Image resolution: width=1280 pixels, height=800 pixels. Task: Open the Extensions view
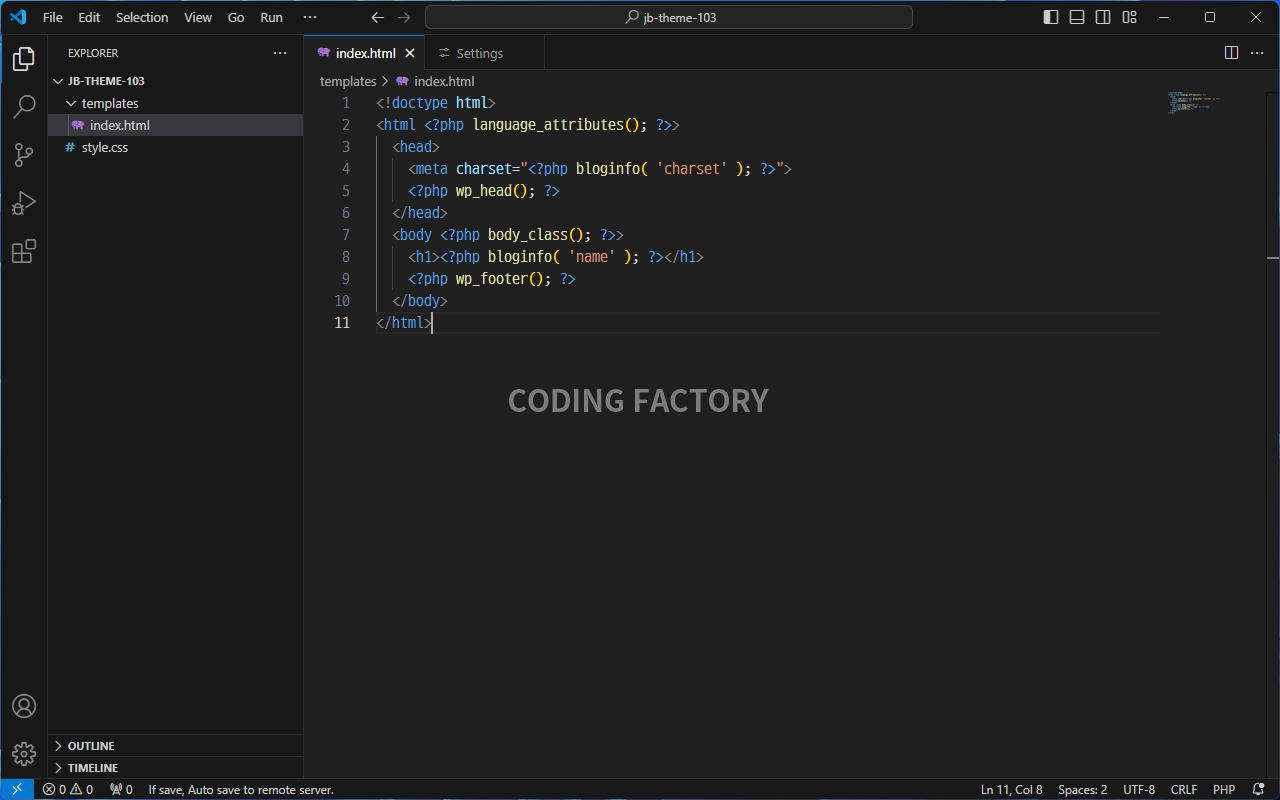tap(24, 251)
